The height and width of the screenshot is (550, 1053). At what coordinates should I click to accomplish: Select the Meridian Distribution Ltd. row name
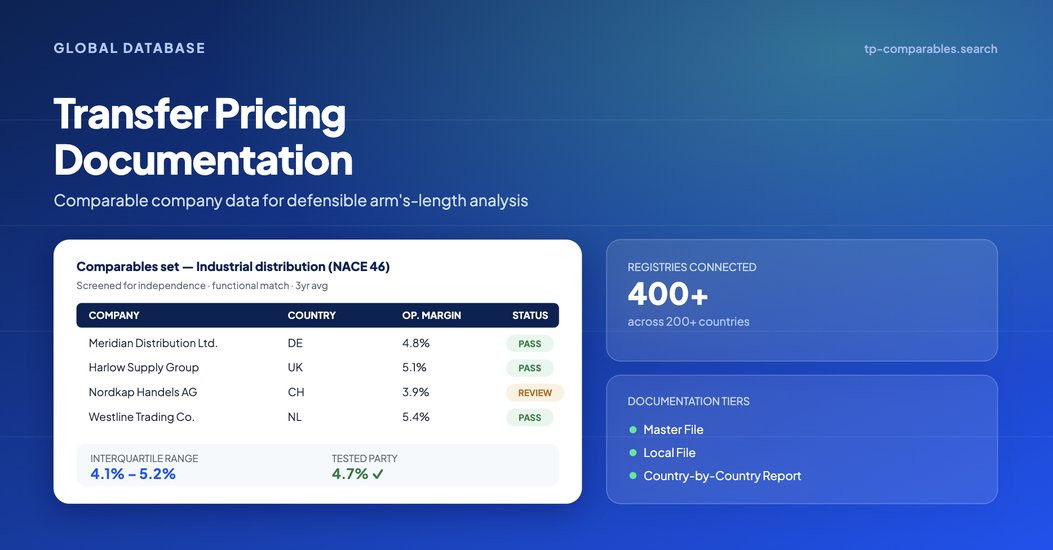(x=153, y=343)
